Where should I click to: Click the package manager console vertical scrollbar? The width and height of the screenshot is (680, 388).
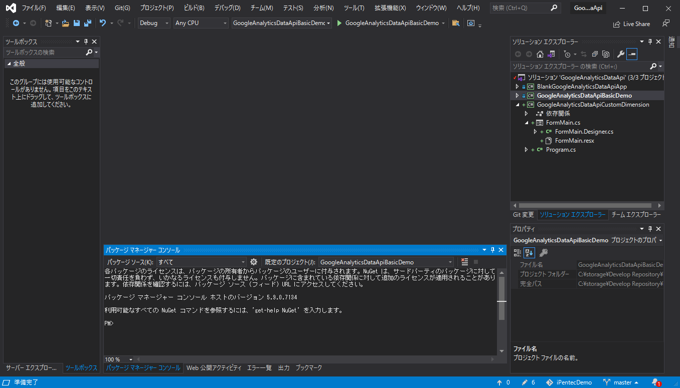[501, 312]
